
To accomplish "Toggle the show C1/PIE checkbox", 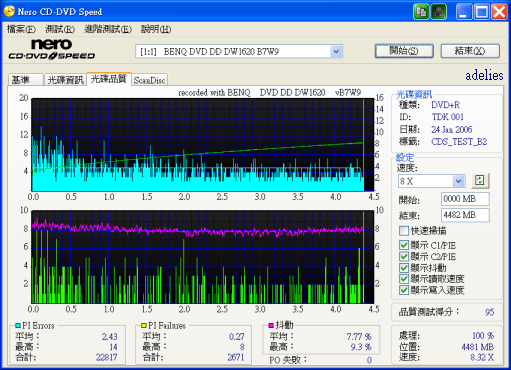I will click(x=404, y=245).
